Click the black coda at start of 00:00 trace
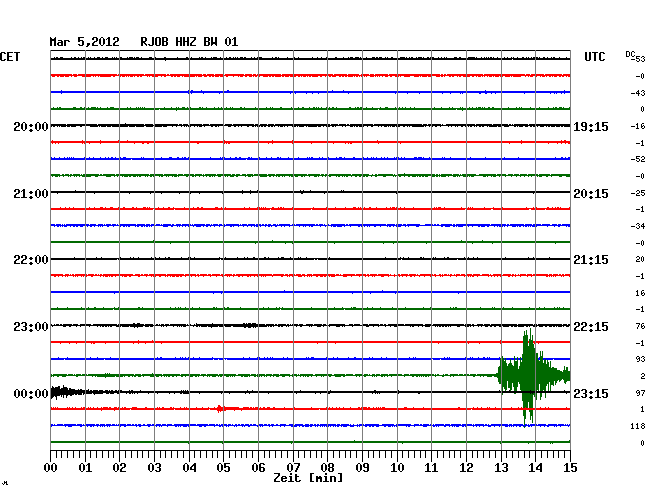 click(68, 392)
